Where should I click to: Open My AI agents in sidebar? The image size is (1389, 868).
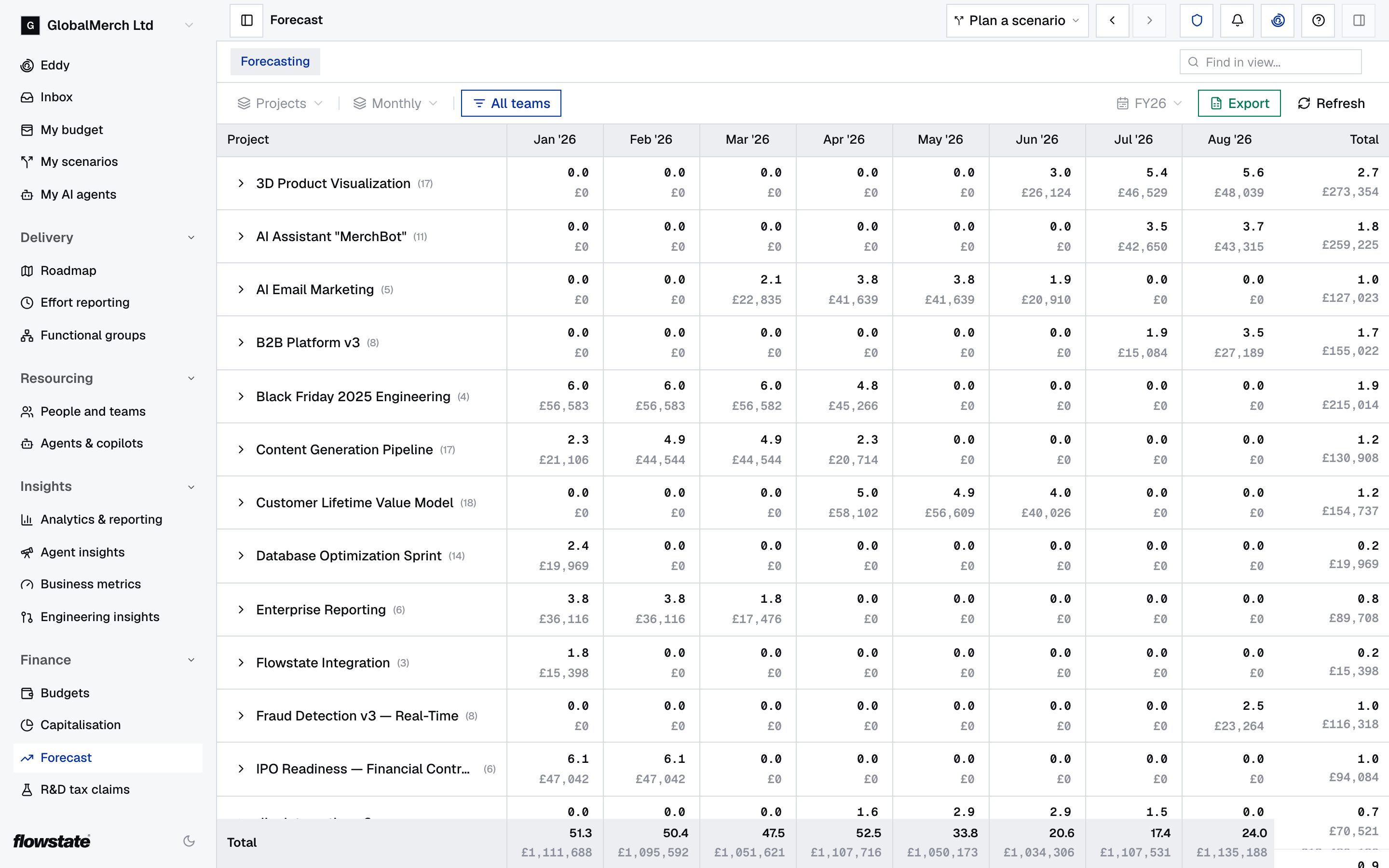[108, 195]
